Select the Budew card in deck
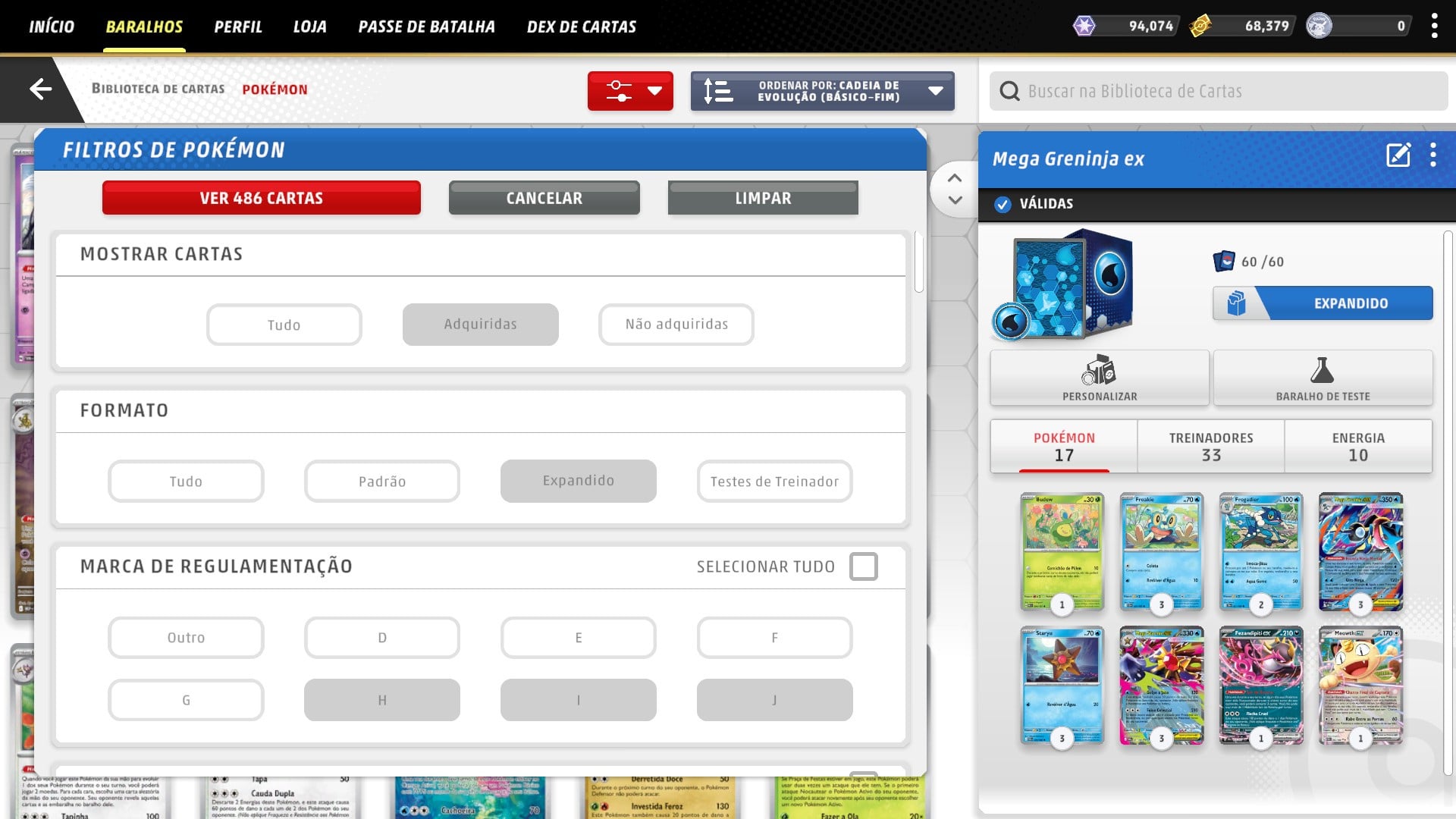The height and width of the screenshot is (819, 1456). [1062, 551]
